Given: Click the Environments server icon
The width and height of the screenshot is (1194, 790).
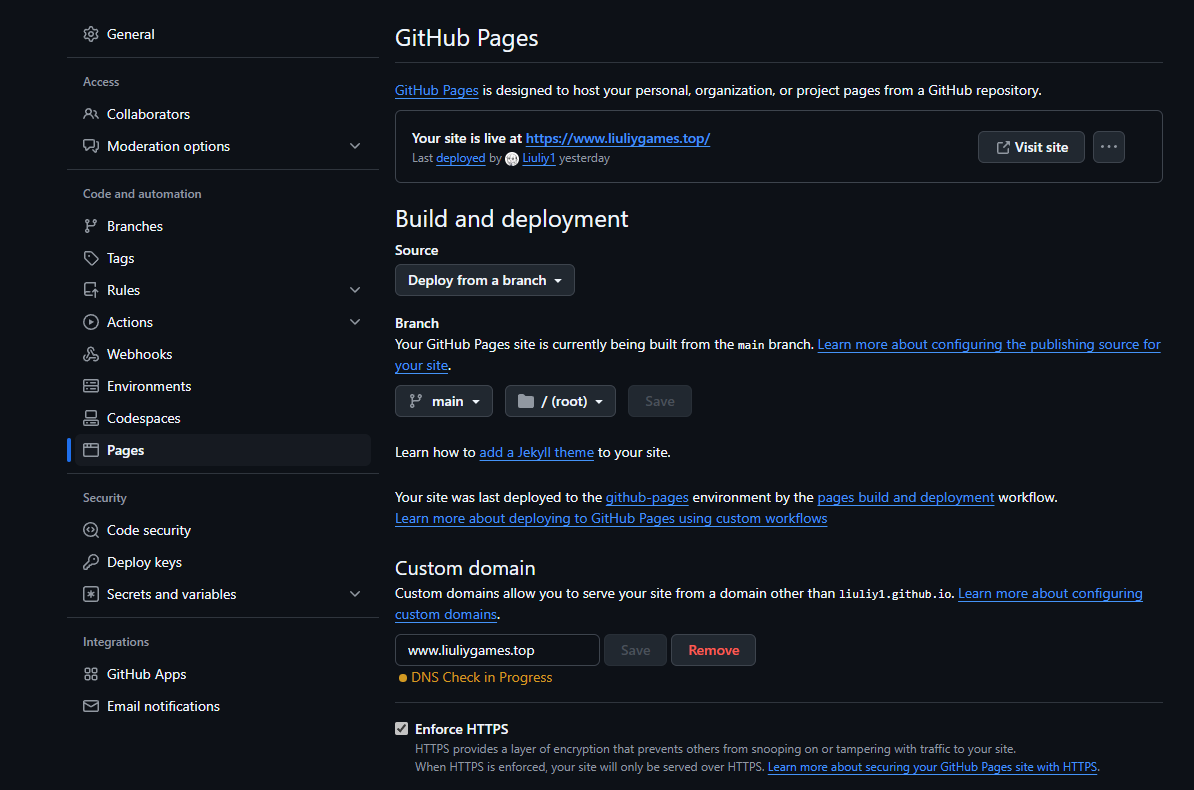Looking at the screenshot, I should coord(91,386).
